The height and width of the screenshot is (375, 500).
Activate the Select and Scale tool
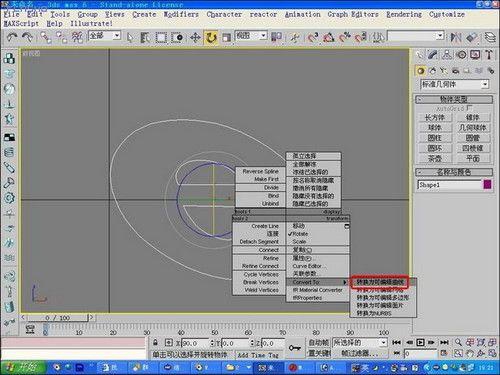pos(227,38)
